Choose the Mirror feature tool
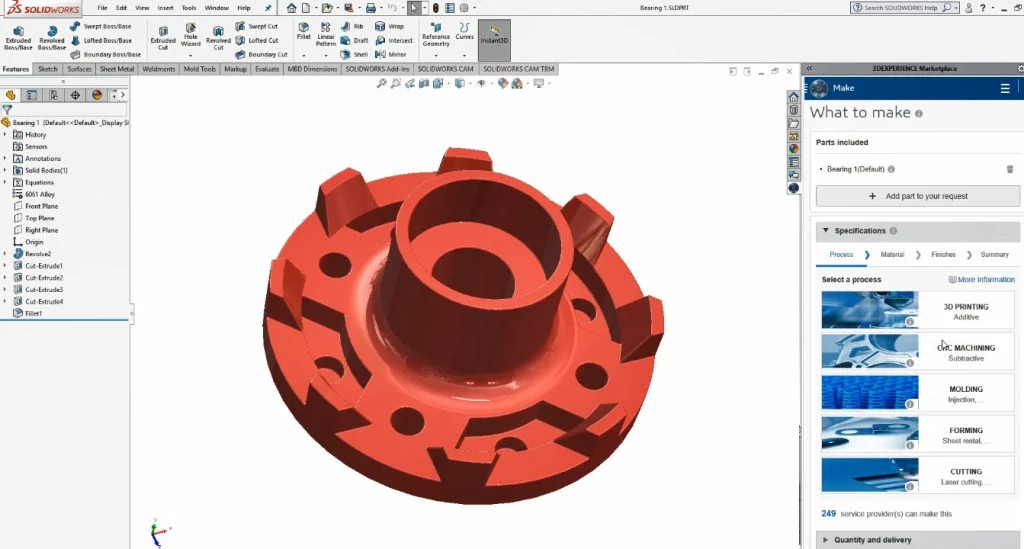 (x=391, y=55)
